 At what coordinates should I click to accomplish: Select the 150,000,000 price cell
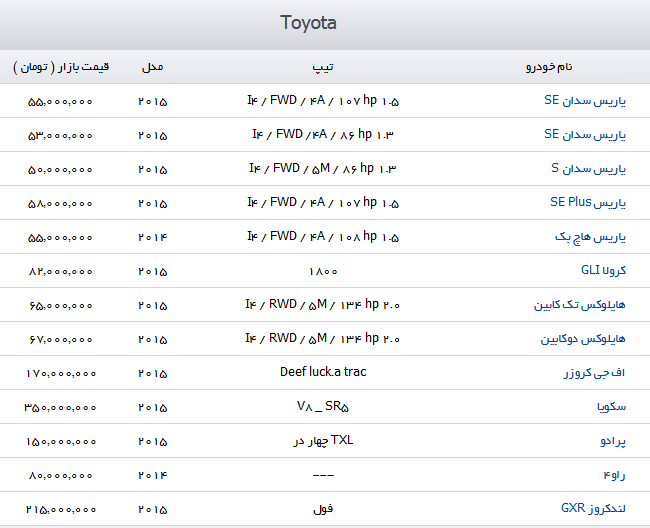(61, 441)
